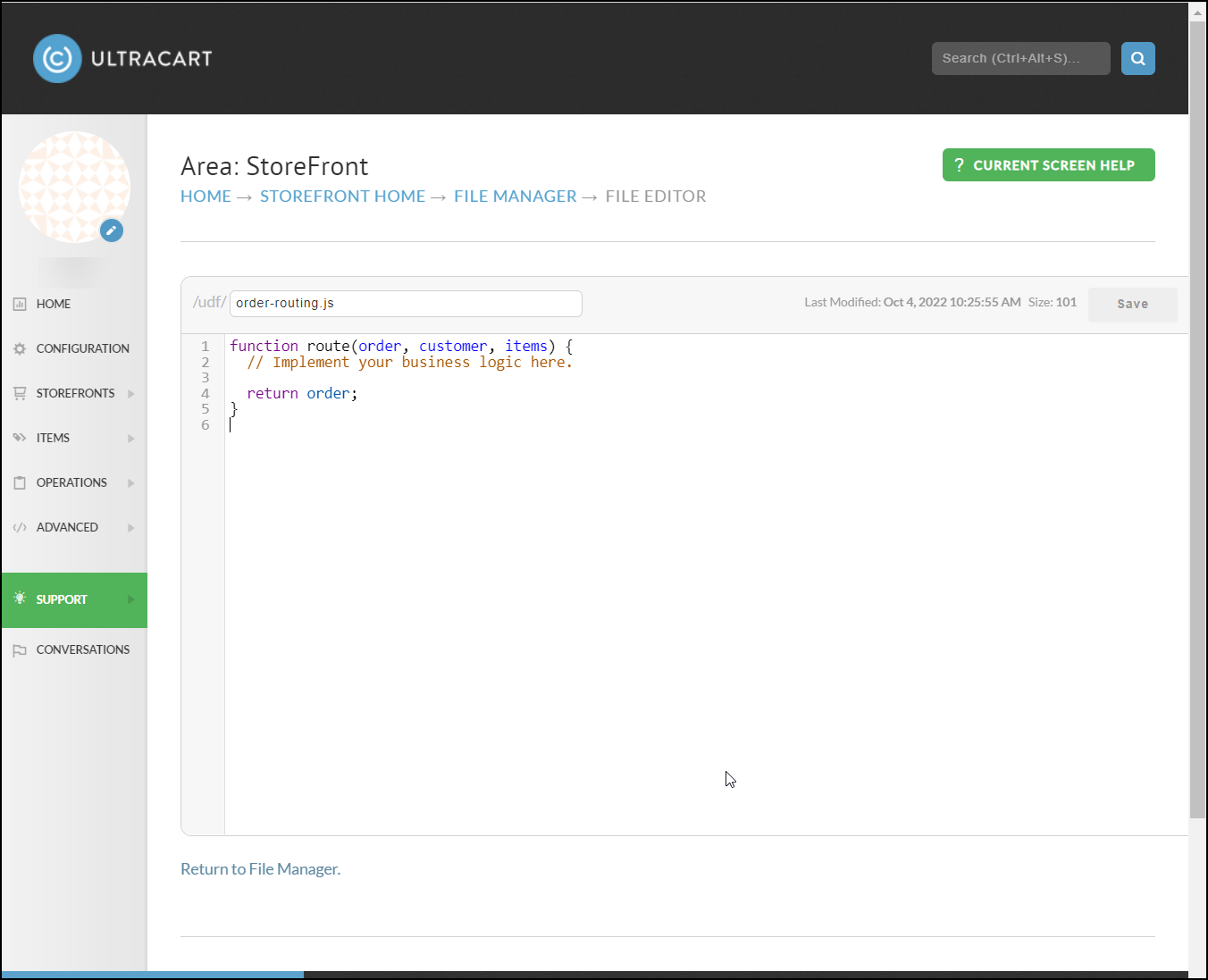Go to File Manager breadcrumb

pos(516,197)
